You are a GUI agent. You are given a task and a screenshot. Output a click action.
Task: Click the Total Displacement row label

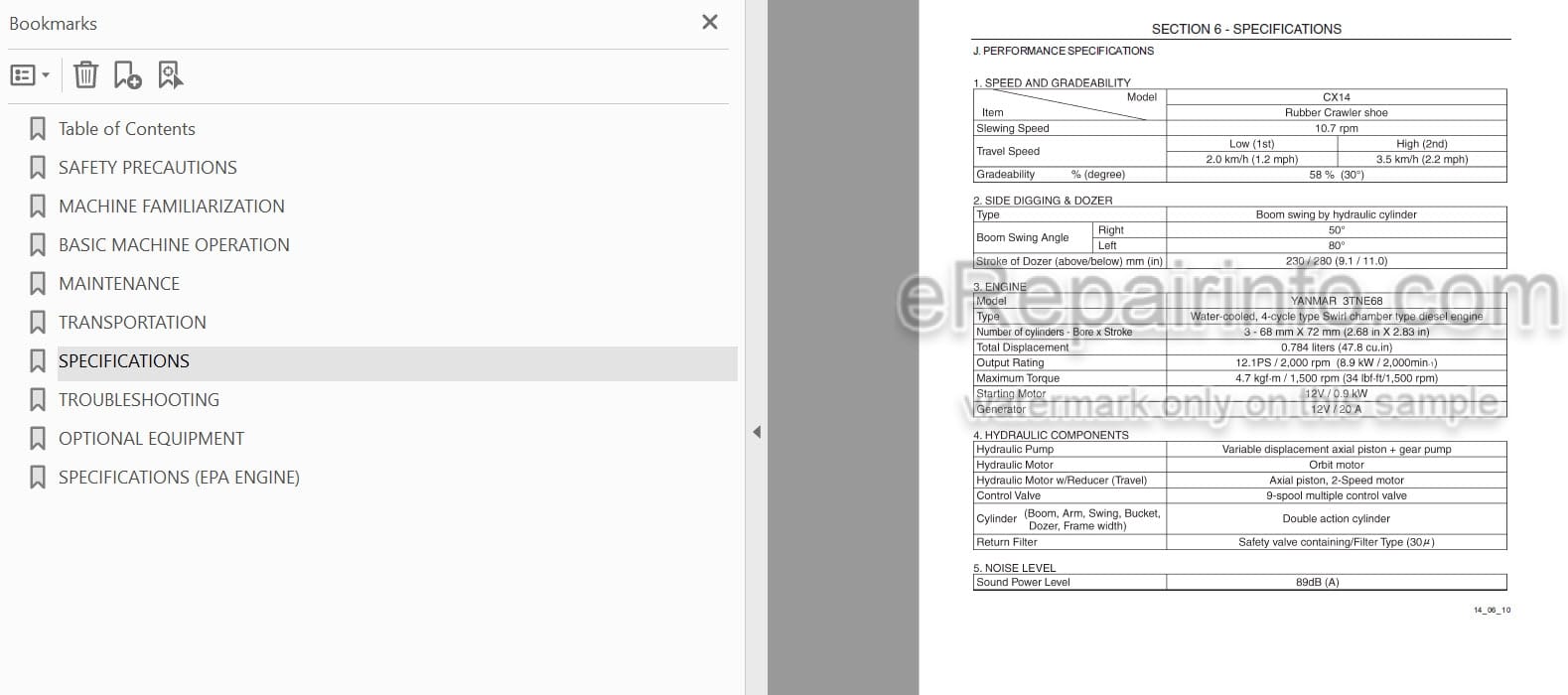pos(1022,347)
